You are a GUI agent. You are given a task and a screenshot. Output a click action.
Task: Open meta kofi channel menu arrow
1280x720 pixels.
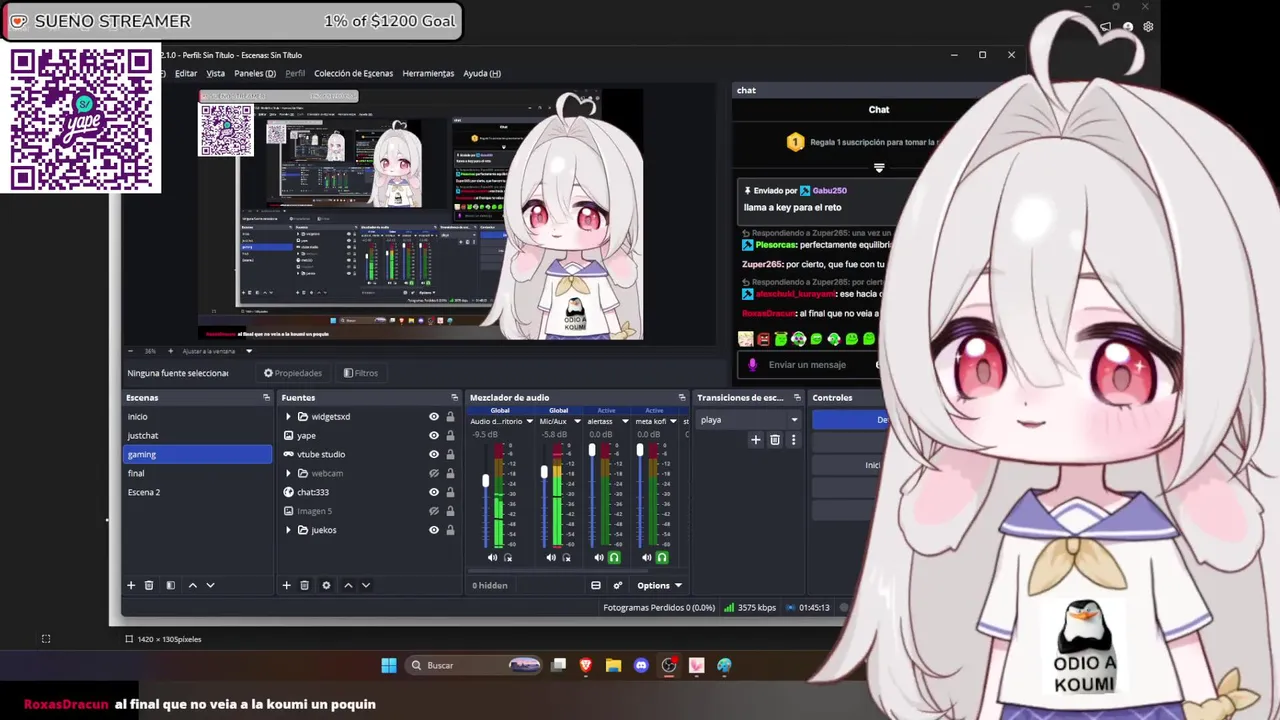pos(673,421)
